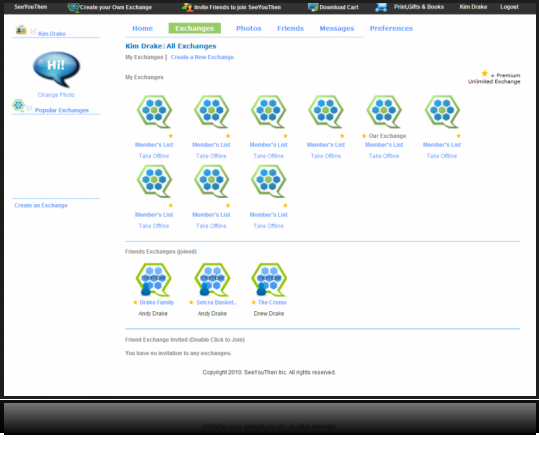Click the Invite Friends people icon

tap(187, 7)
